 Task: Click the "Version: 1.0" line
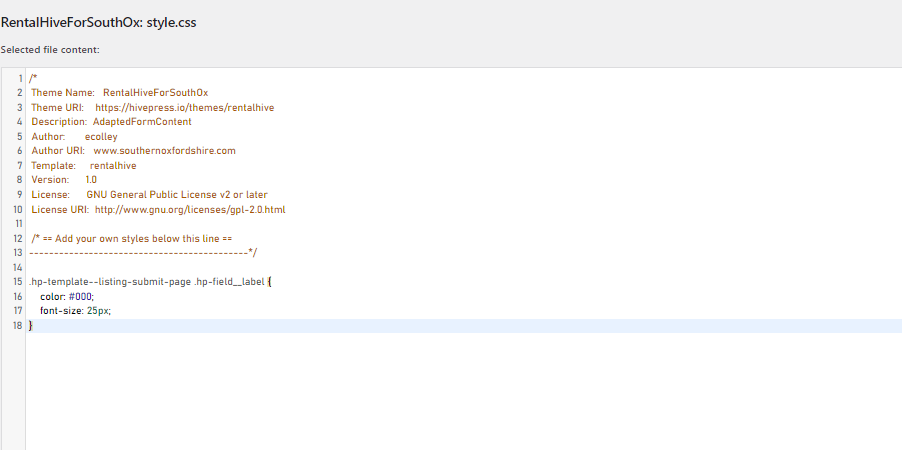[x=64, y=180]
